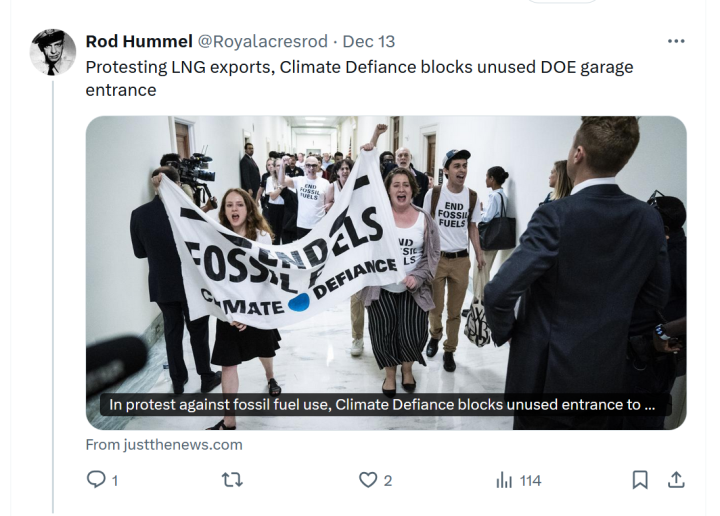Like the tweet with heart icon
The width and height of the screenshot is (720, 516).
point(368,480)
